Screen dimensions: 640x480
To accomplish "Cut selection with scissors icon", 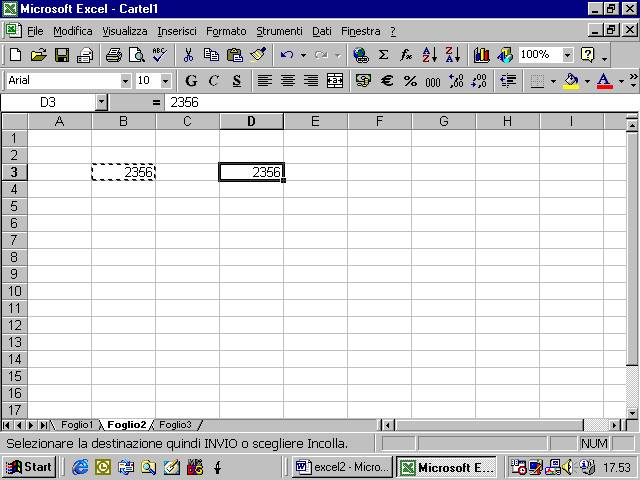I will pos(188,55).
